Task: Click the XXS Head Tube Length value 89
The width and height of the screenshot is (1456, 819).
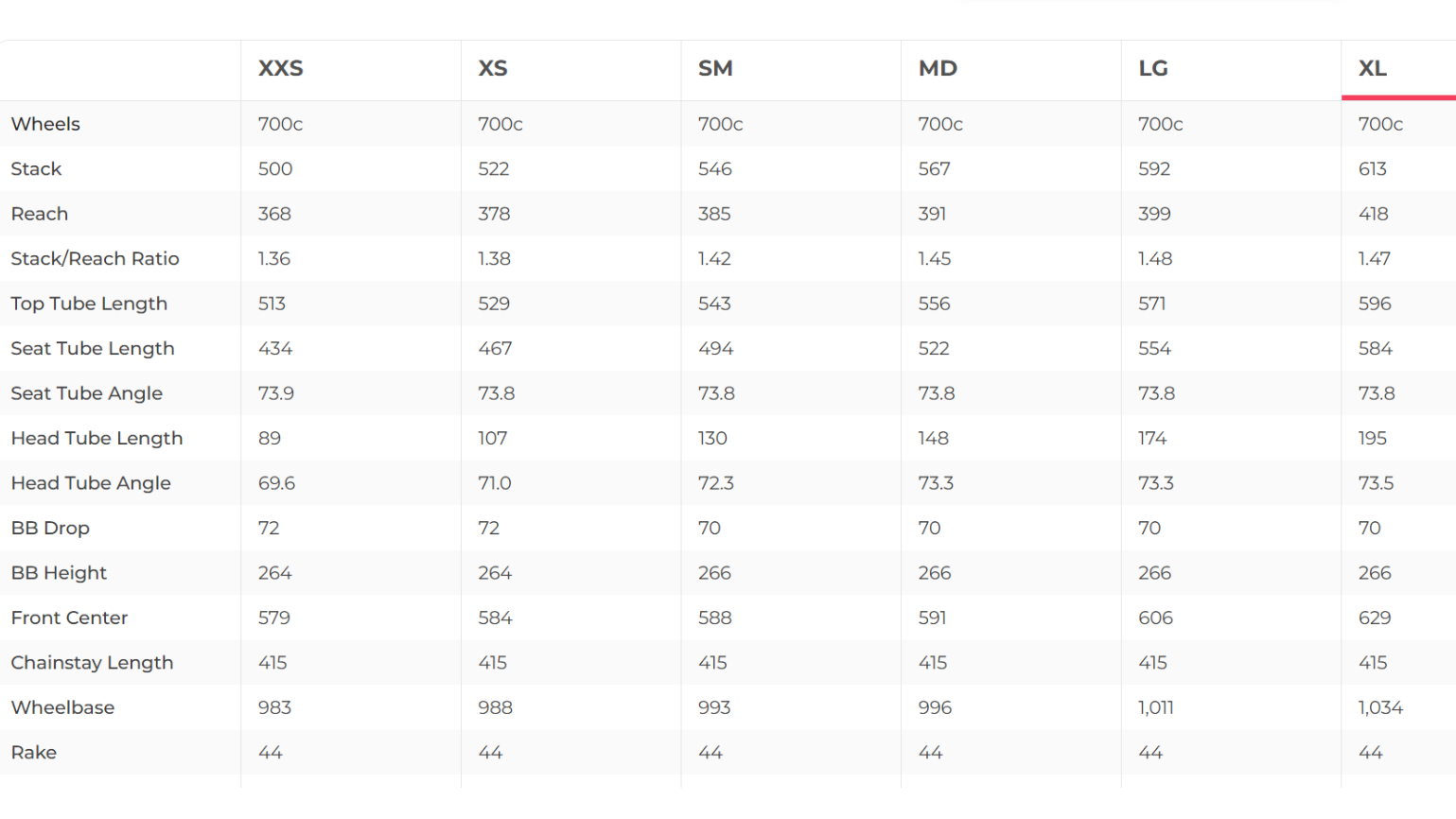Action: click(x=270, y=438)
